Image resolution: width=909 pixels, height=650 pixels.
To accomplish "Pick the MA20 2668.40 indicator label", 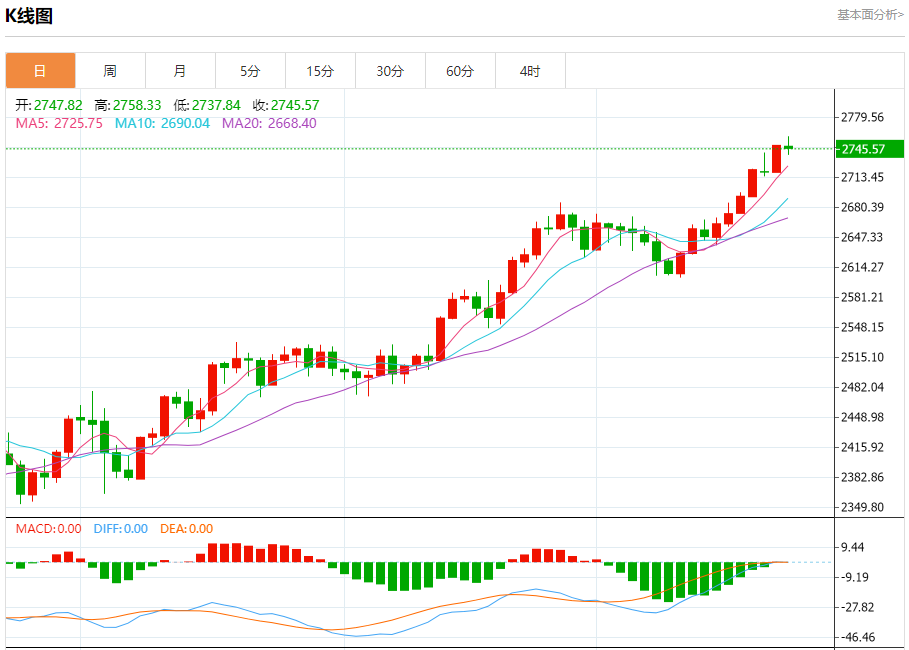I will 269,123.
